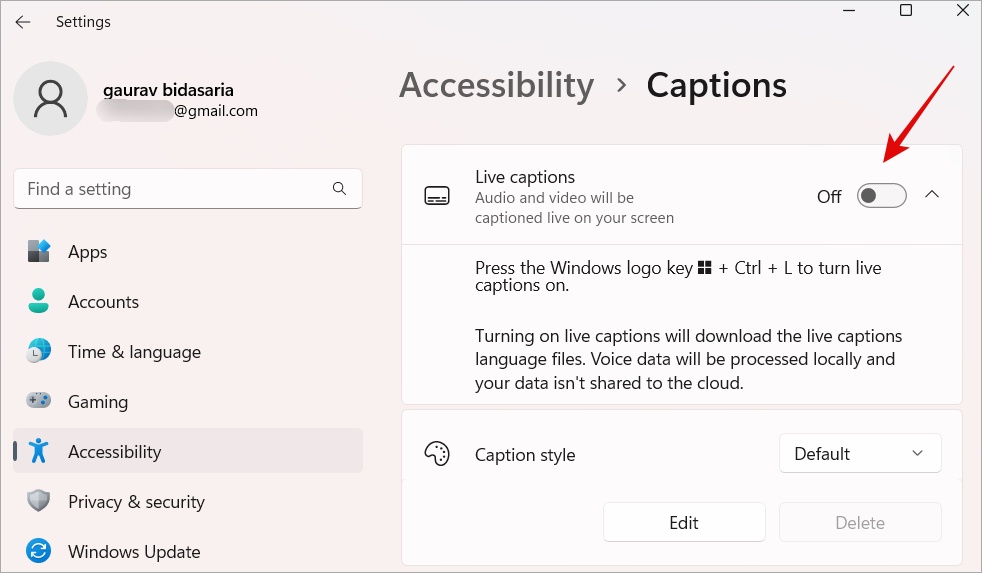Screen dimensions: 982x573
Task: Focus the Find a setting search box
Action: click(188, 188)
